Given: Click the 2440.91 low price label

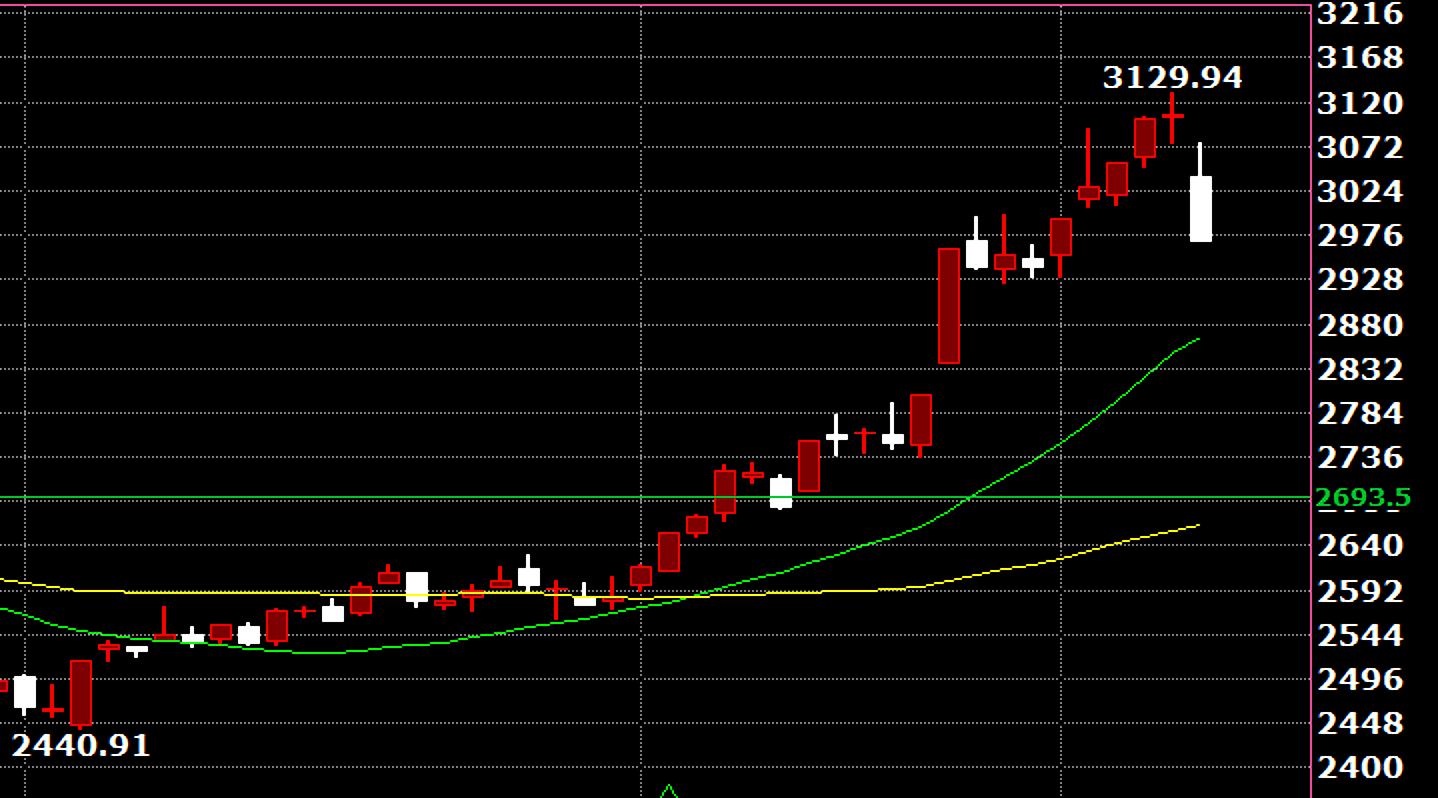Looking at the screenshot, I should [81, 745].
